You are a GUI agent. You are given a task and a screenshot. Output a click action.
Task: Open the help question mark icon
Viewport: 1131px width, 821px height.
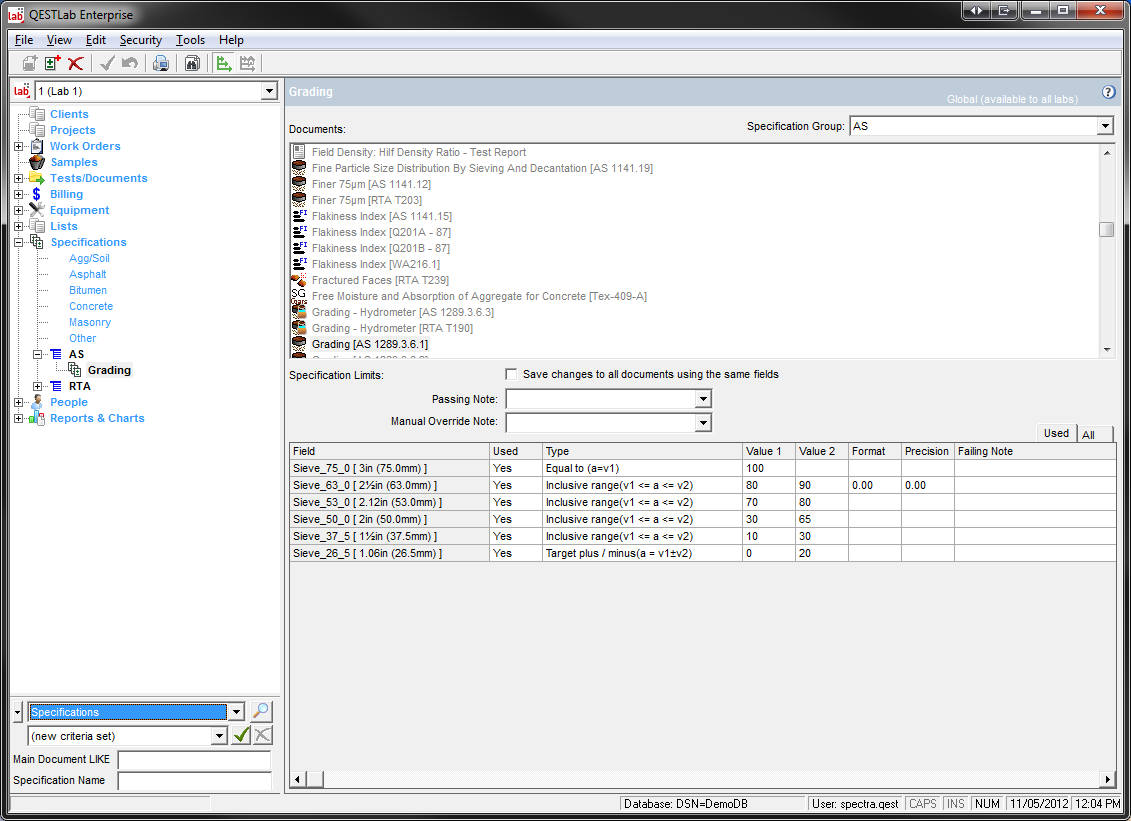(1108, 92)
